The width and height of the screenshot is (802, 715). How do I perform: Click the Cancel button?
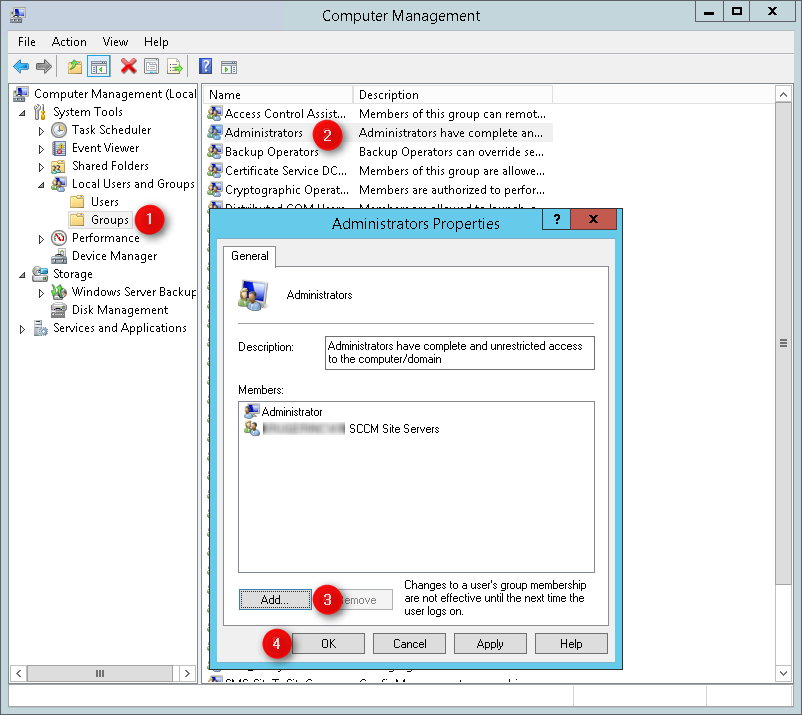(x=409, y=643)
